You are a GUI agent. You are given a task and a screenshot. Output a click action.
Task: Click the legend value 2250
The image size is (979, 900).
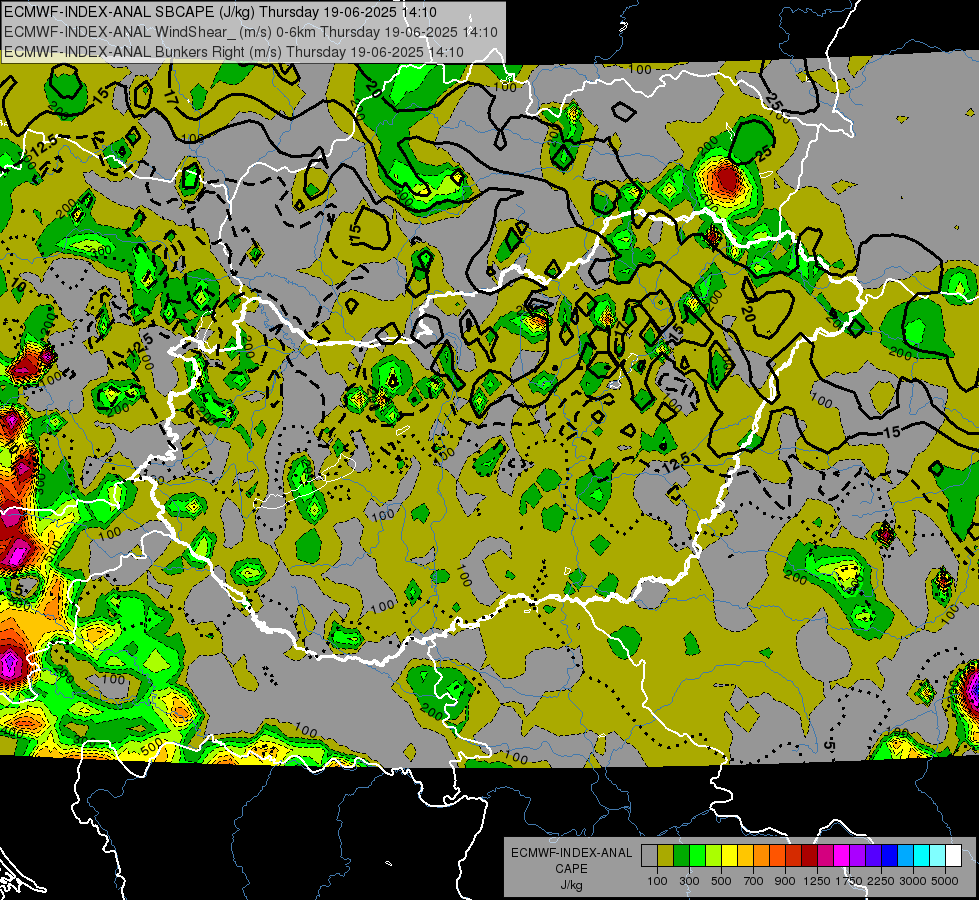(881, 881)
